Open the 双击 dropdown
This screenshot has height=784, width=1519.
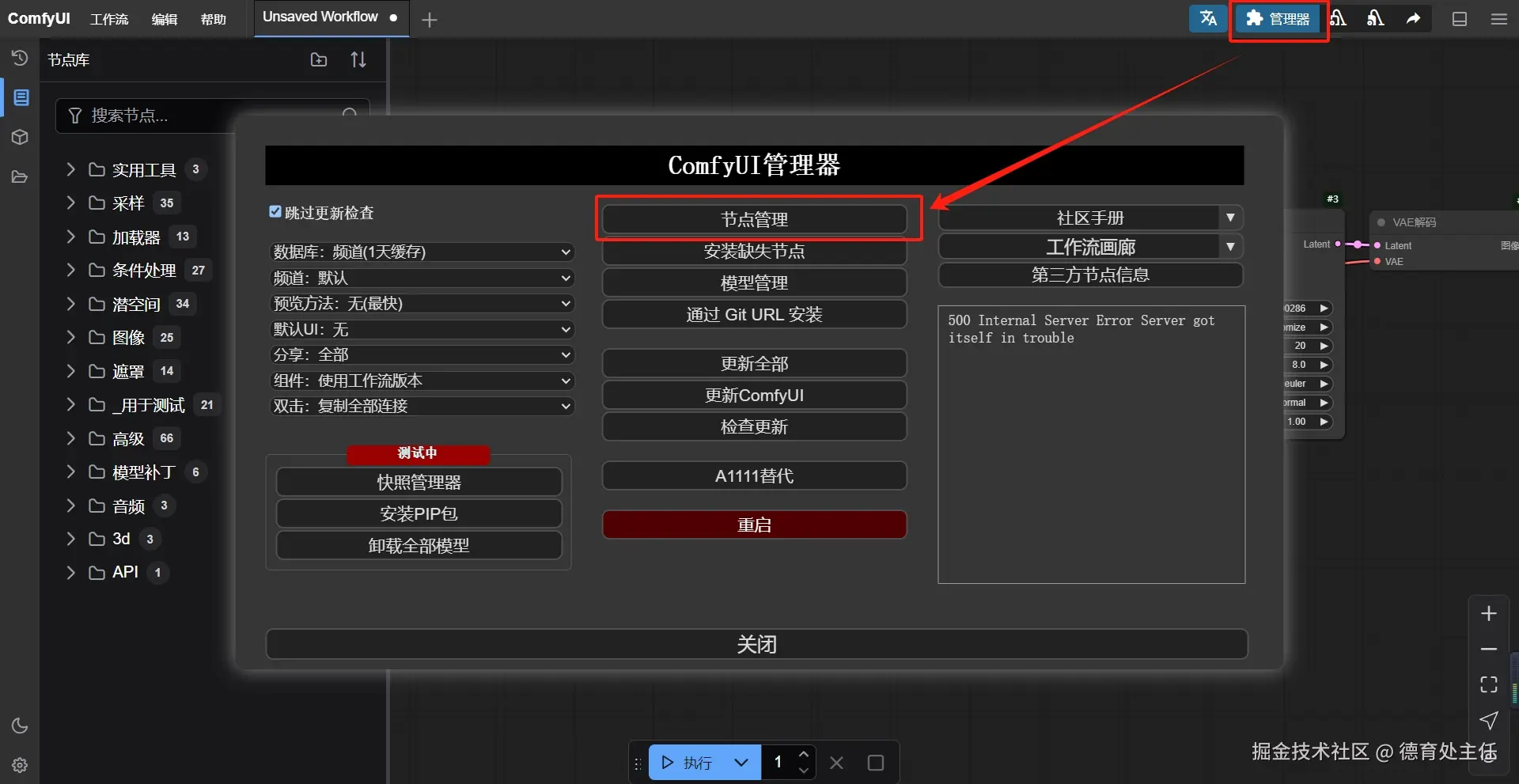(x=422, y=406)
